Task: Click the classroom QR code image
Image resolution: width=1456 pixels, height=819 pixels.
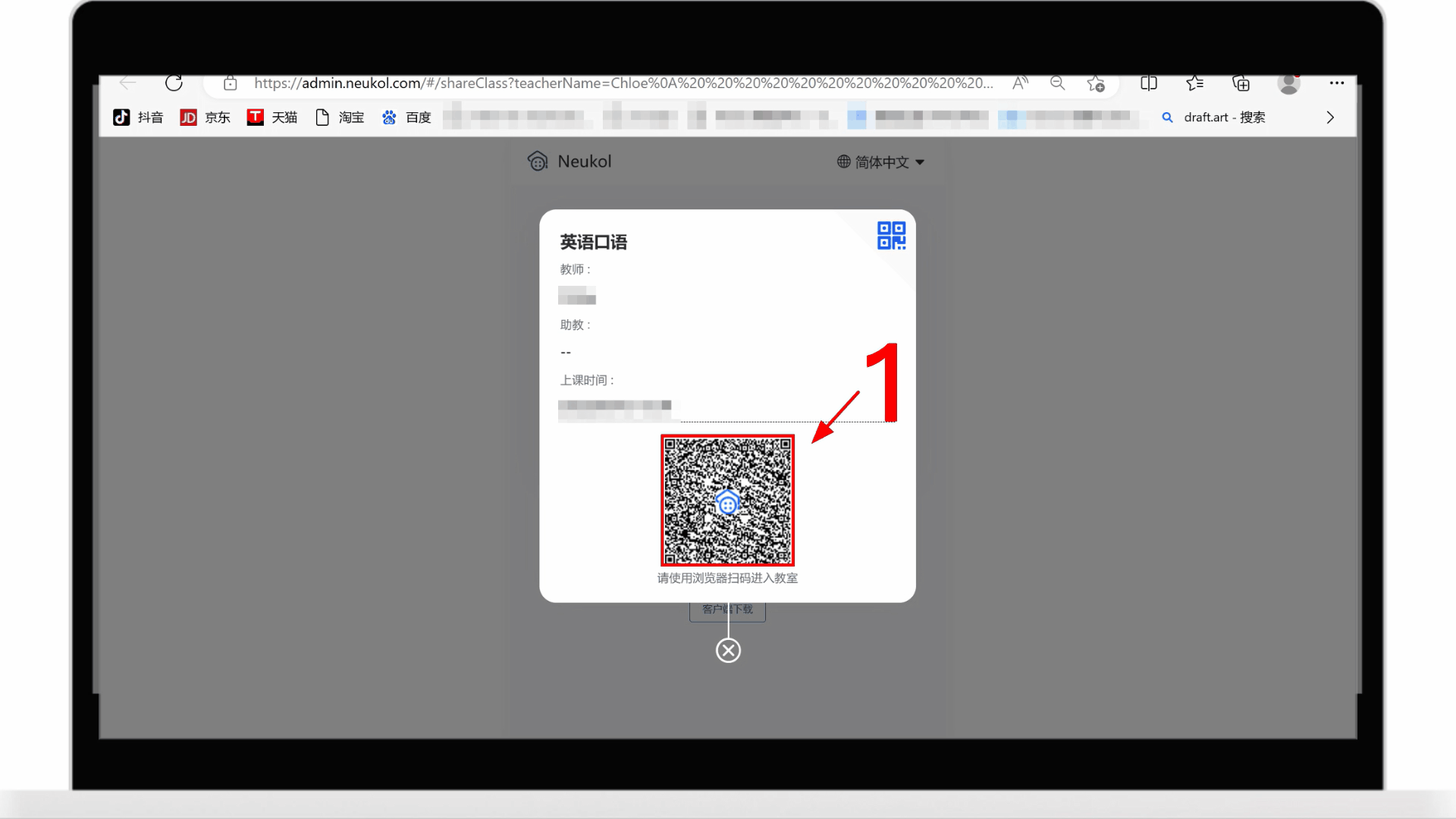Action: tap(727, 500)
